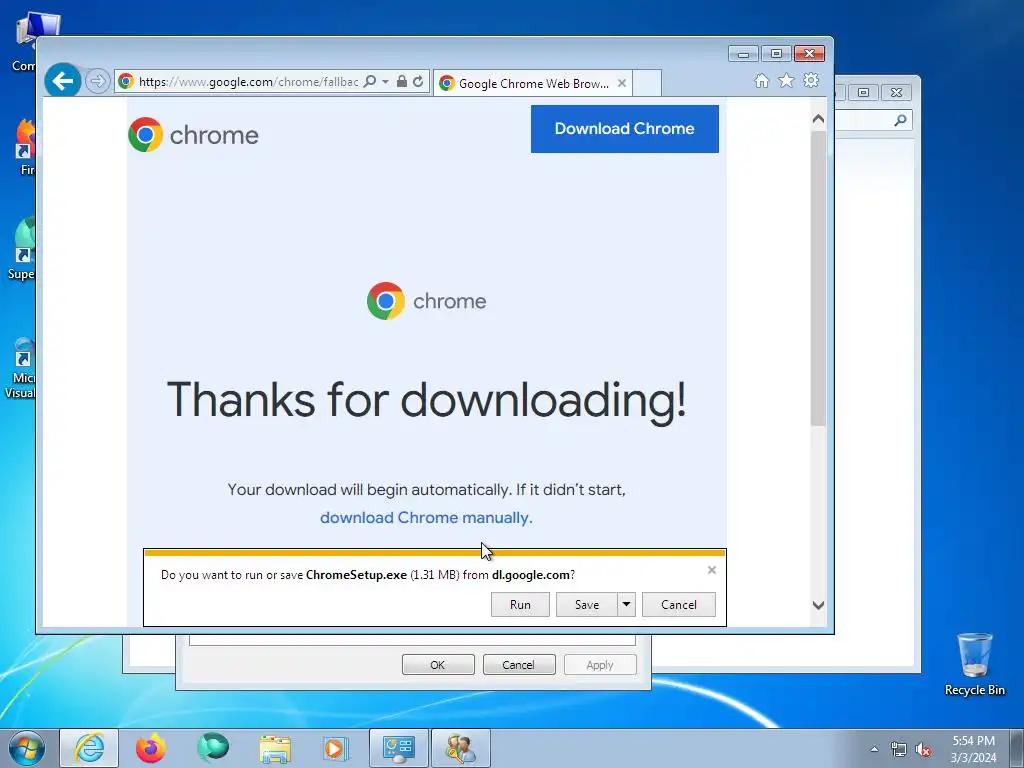Launch the green globe browser on the taskbar

[213, 748]
